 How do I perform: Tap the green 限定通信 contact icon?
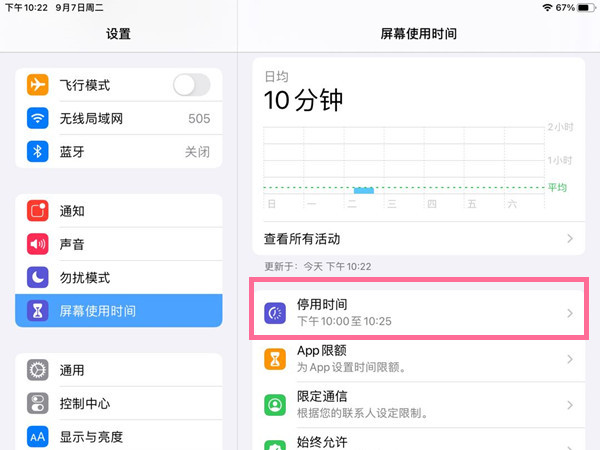(x=275, y=404)
